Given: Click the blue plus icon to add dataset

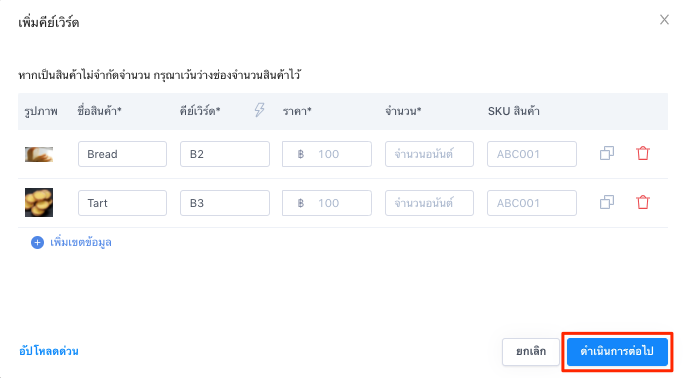Looking at the screenshot, I should (x=38, y=242).
